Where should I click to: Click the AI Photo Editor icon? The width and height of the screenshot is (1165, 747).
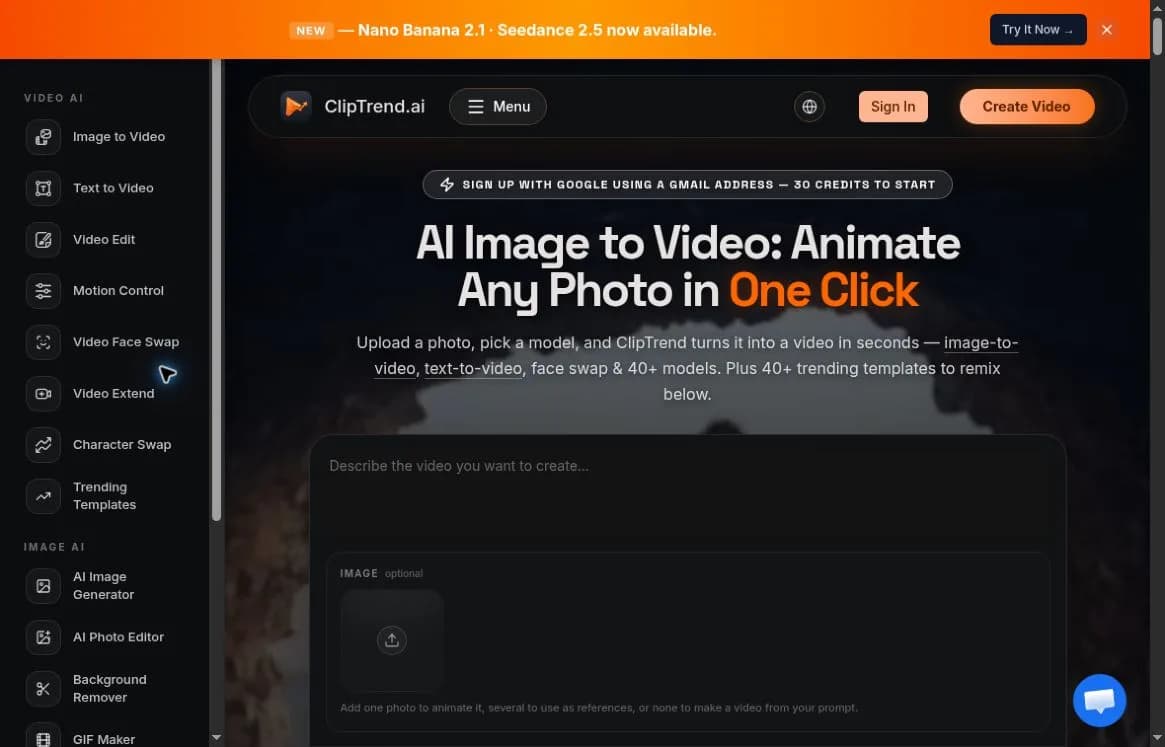click(43, 637)
